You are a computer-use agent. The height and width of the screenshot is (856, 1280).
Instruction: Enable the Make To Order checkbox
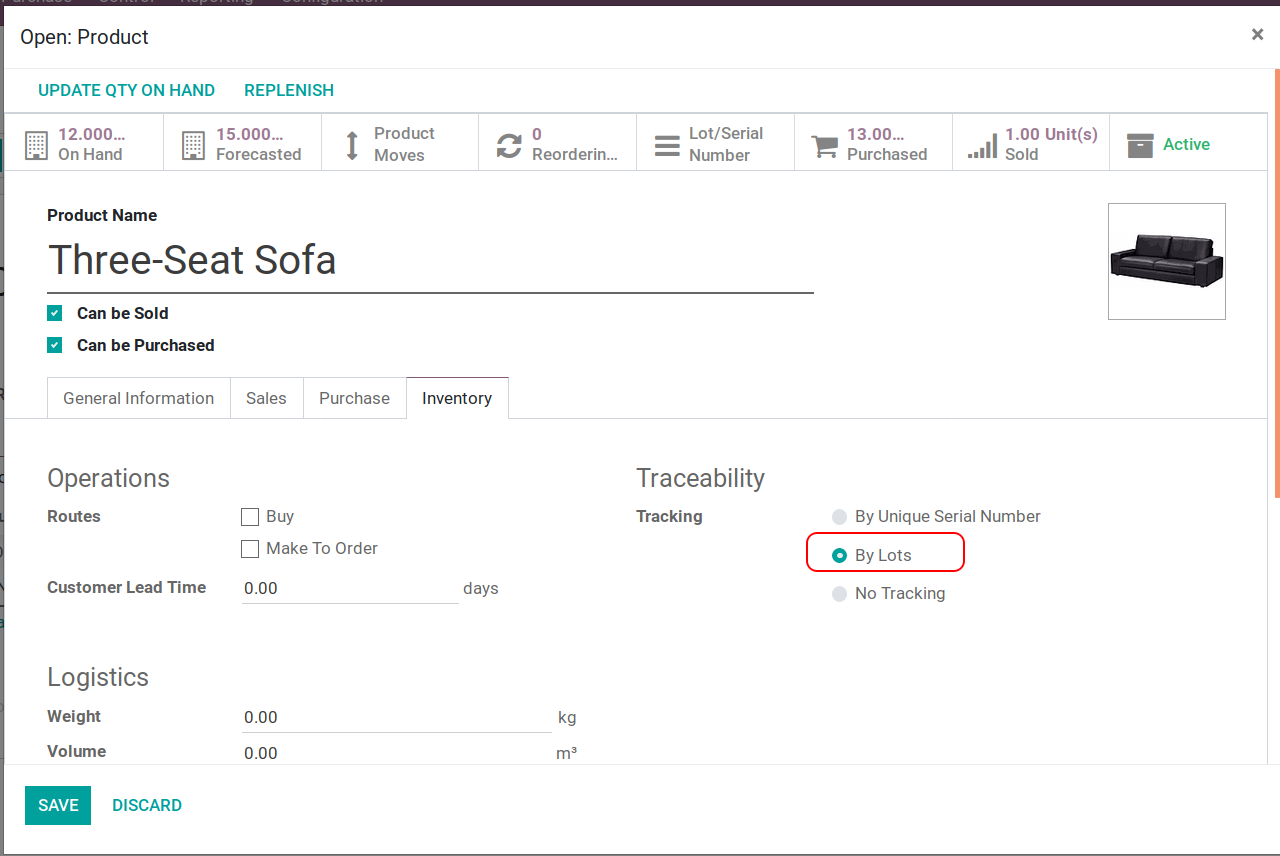click(x=250, y=549)
